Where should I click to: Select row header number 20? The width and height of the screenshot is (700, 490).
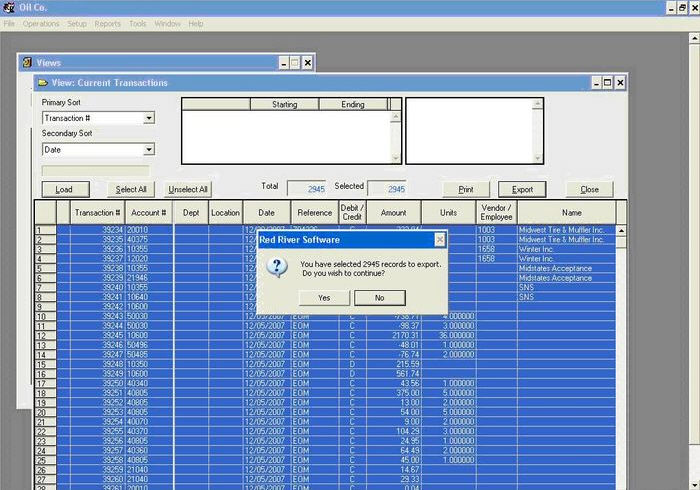45,412
